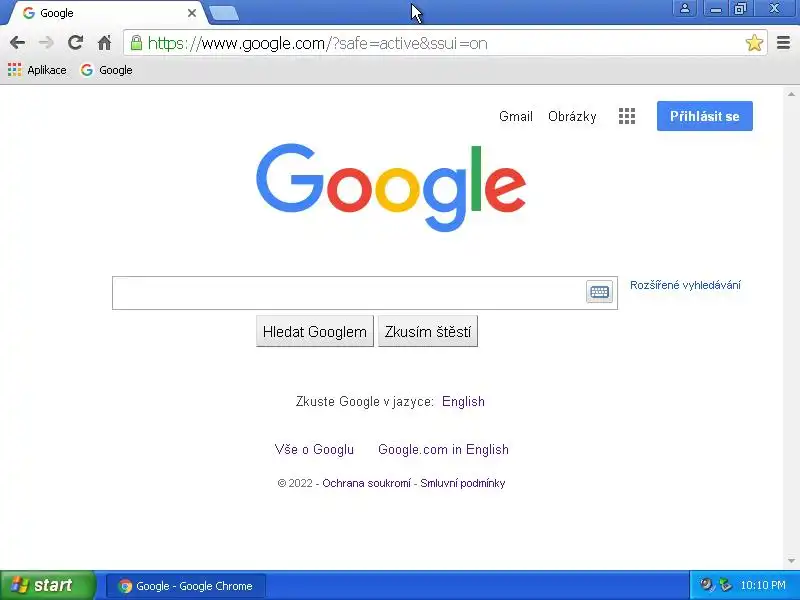The width and height of the screenshot is (800, 600).
Task: Click the Chrome user profile icon
Action: click(685, 9)
